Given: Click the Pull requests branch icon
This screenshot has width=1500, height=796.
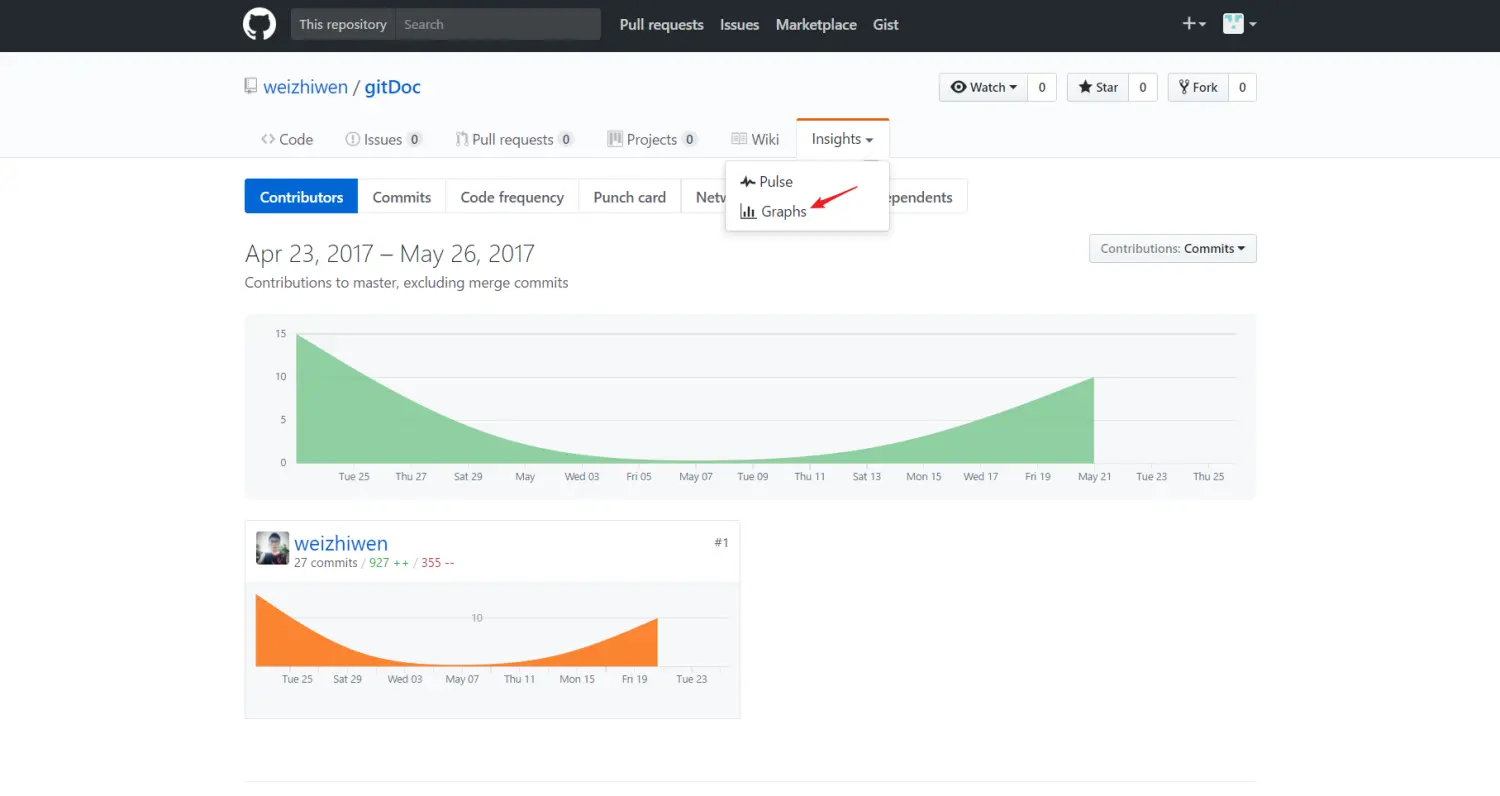Looking at the screenshot, I should point(462,139).
